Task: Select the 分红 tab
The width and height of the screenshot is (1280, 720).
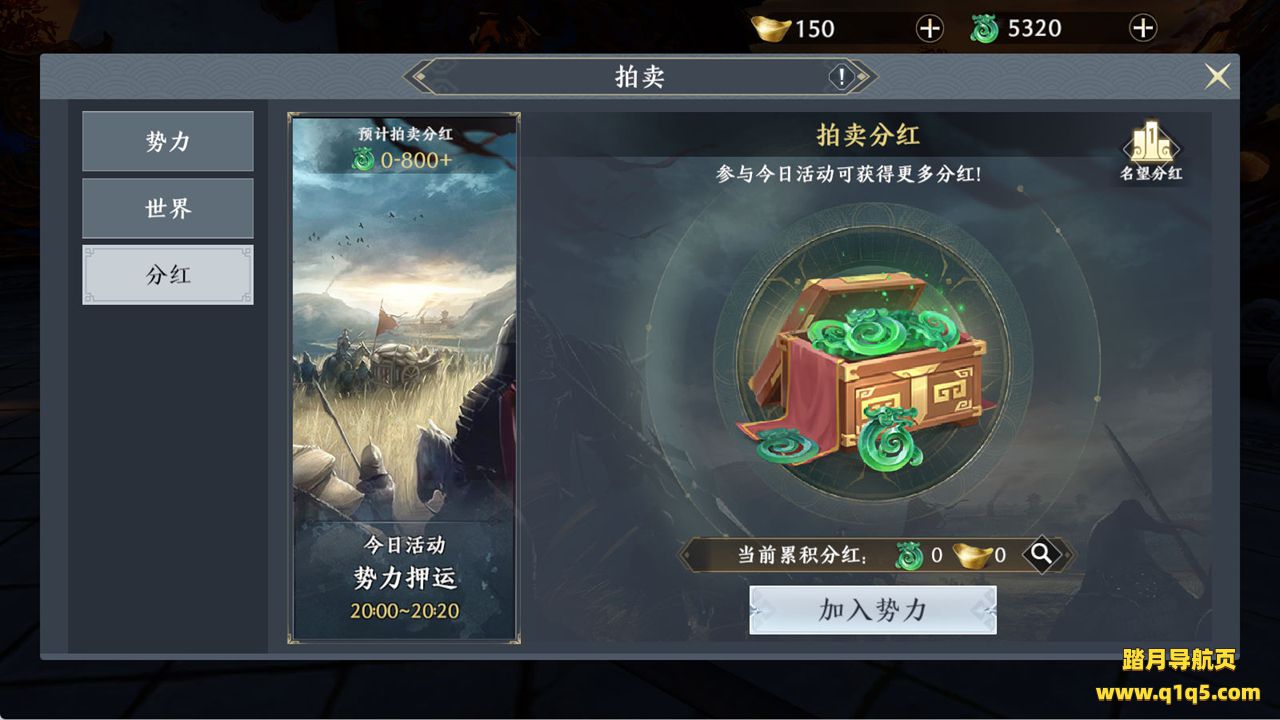Action: click(x=168, y=275)
